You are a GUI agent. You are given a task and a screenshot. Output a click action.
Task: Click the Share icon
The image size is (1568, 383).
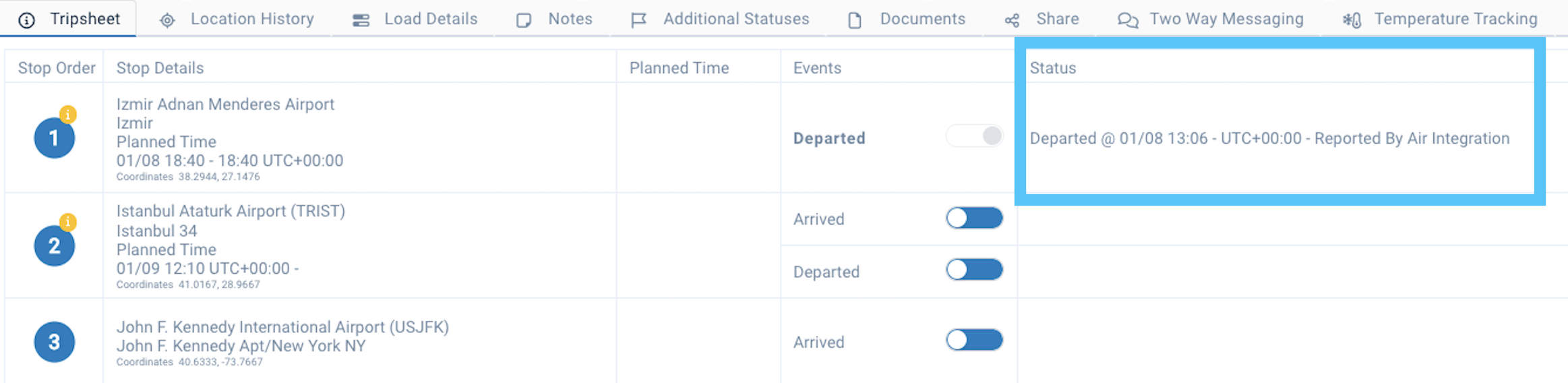[x=1012, y=20]
